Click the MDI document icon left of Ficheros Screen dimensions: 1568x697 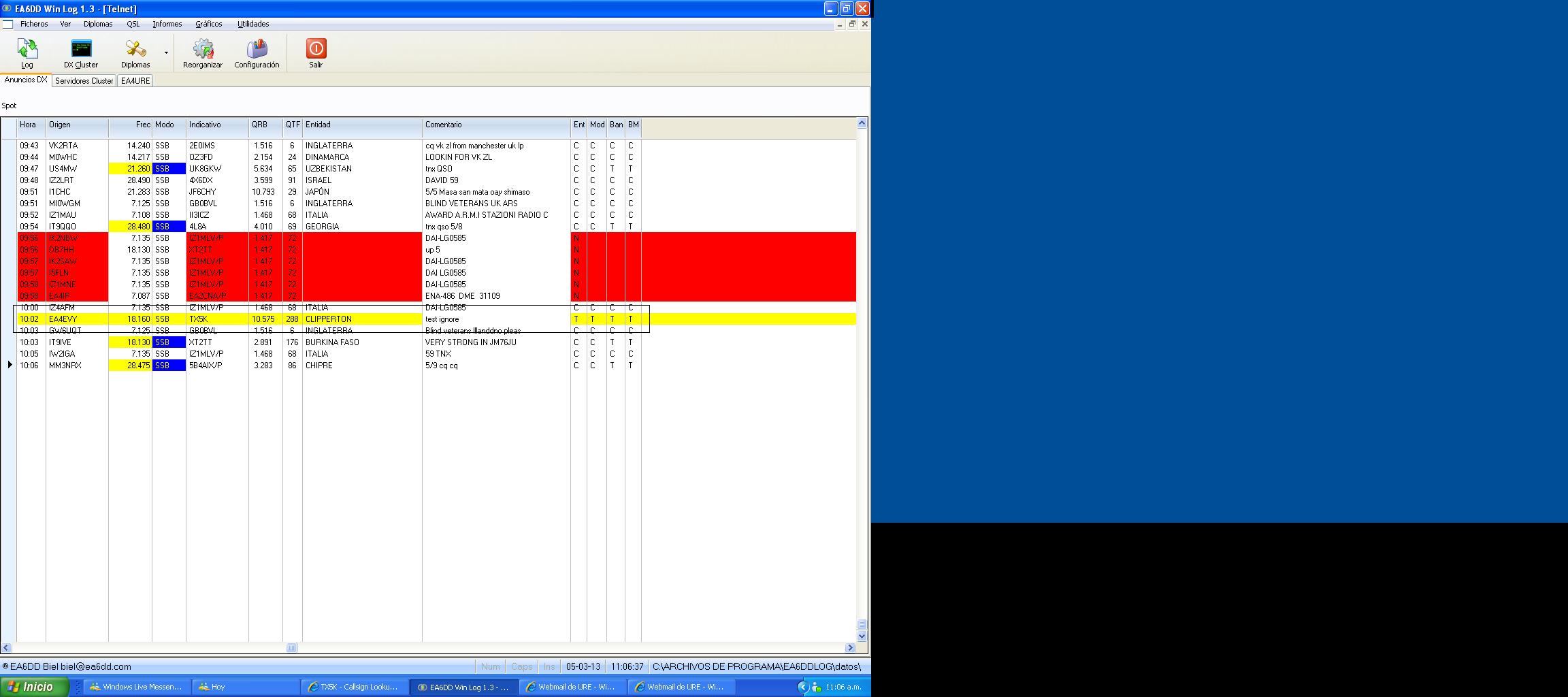tap(7, 24)
